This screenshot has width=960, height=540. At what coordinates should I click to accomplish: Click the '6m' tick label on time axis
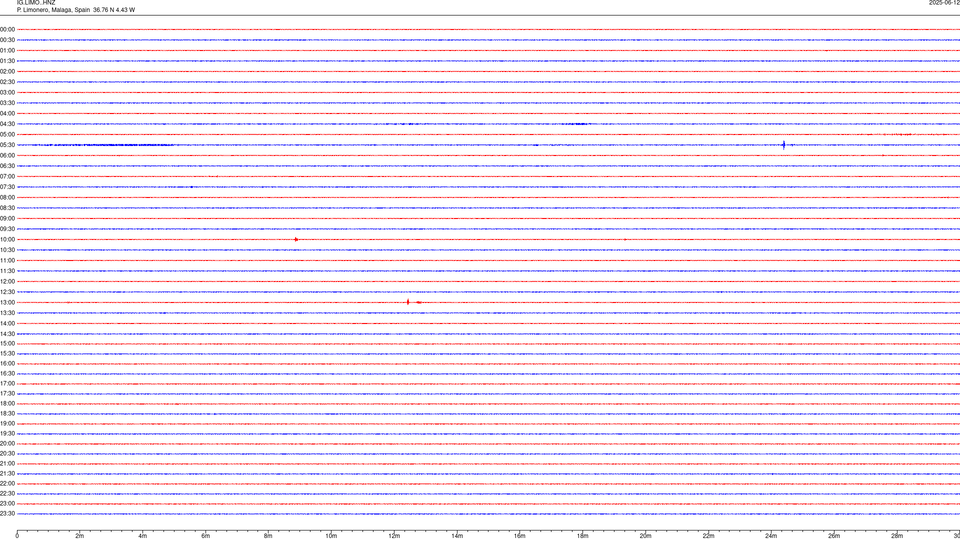[206, 536]
